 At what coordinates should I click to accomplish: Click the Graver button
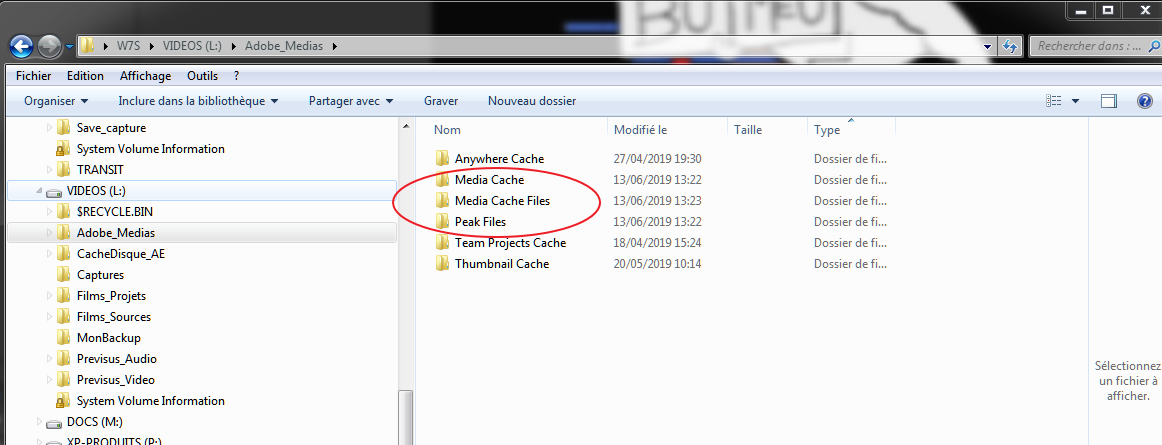pyautogui.click(x=441, y=101)
